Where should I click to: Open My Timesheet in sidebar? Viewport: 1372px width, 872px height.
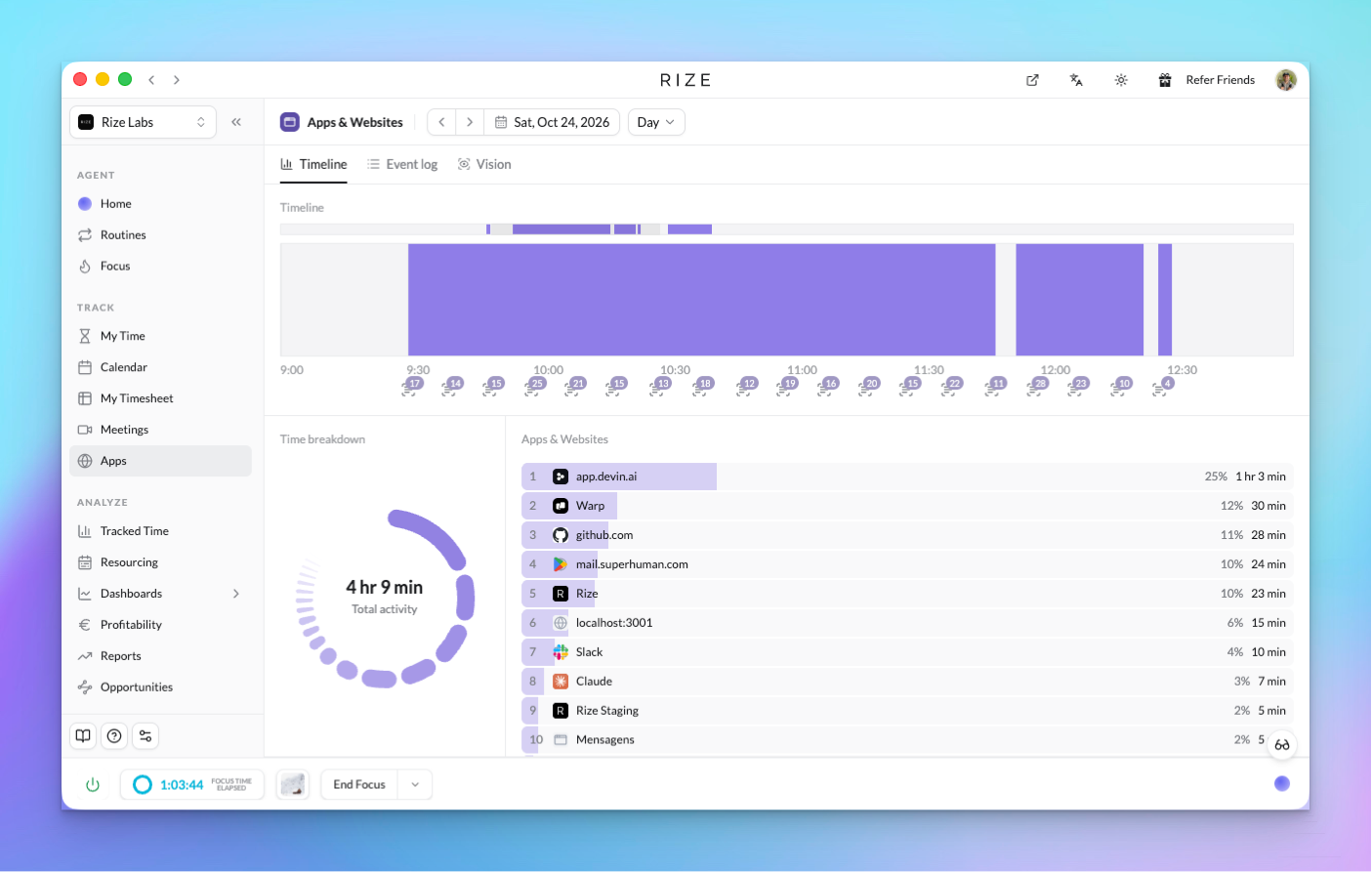(160, 398)
